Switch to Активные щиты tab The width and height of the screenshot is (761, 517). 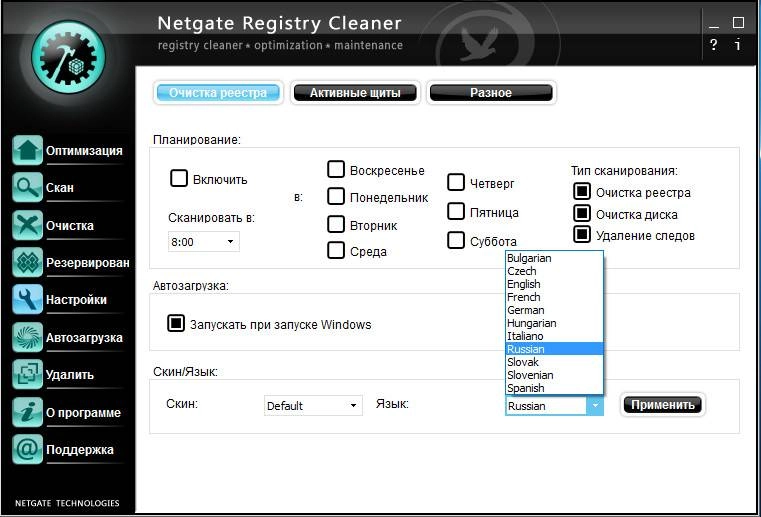(x=355, y=93)
